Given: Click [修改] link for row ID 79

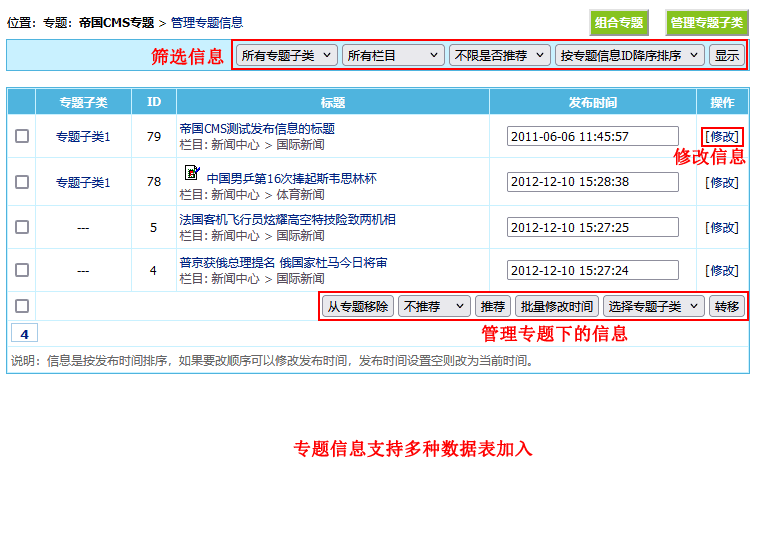Looking at the screenshot, I should [x=722, y=137].
